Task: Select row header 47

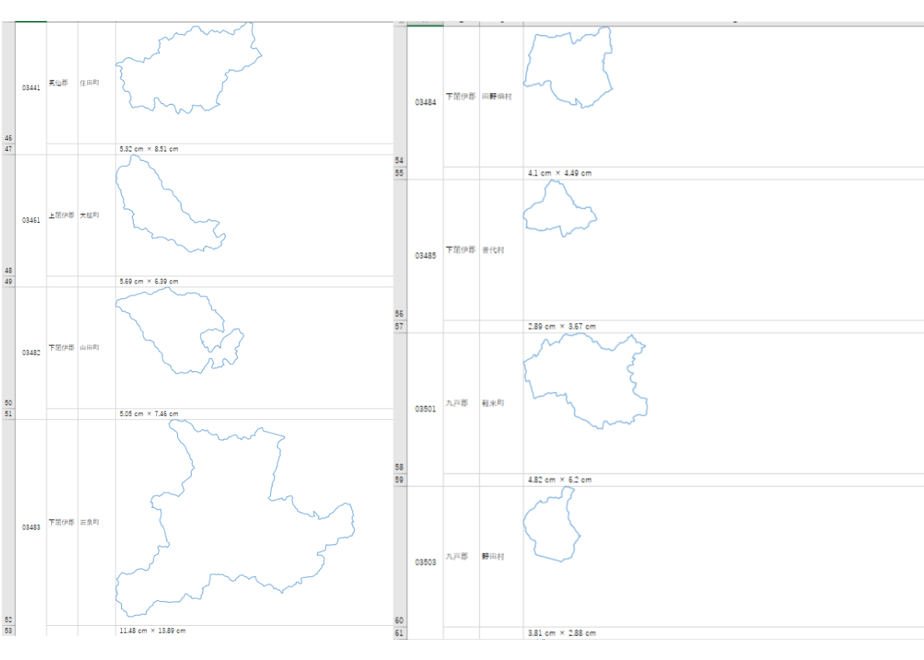Action: (8, 149)
